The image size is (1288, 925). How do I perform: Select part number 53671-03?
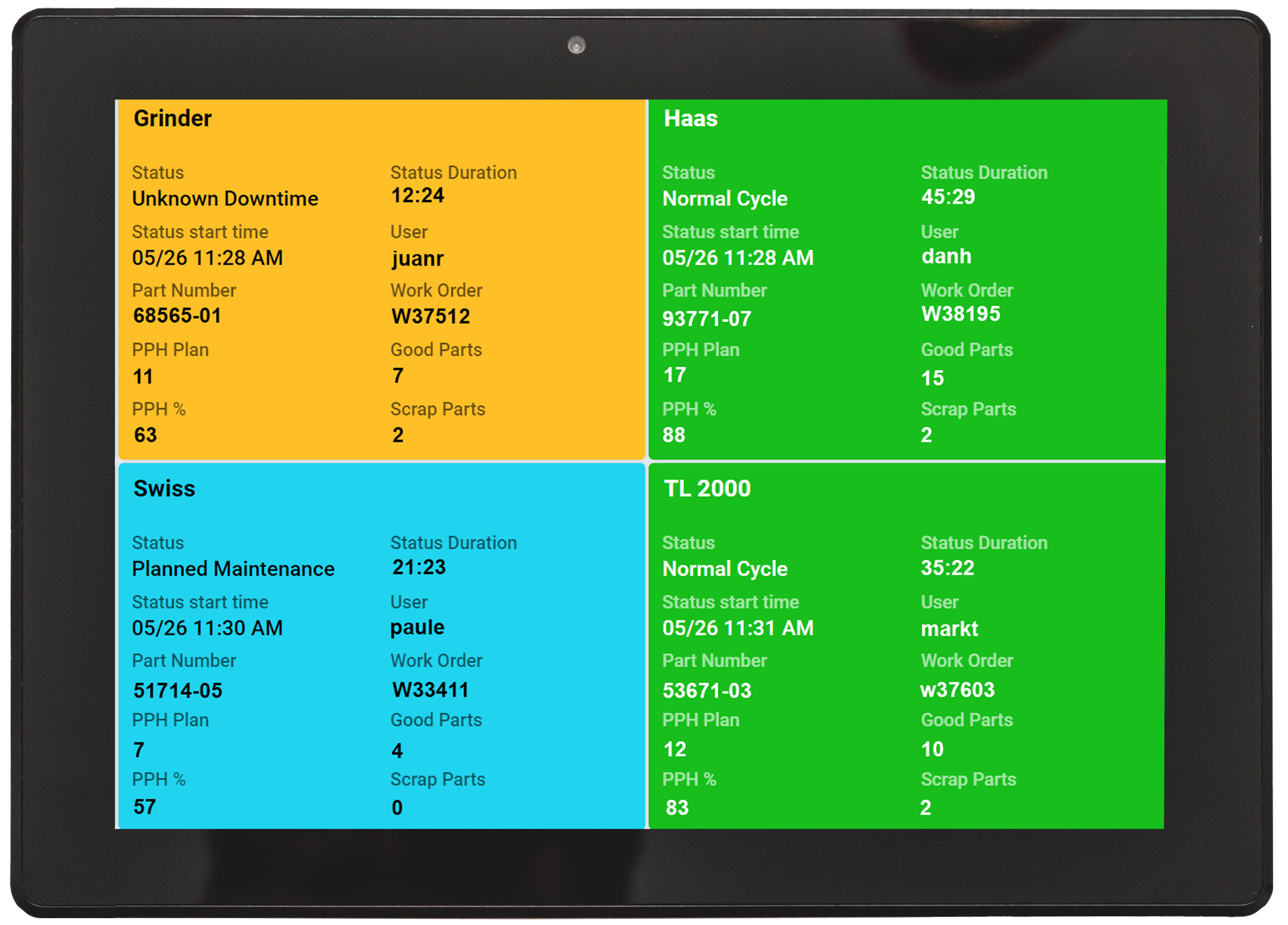[x=706, y=690]
